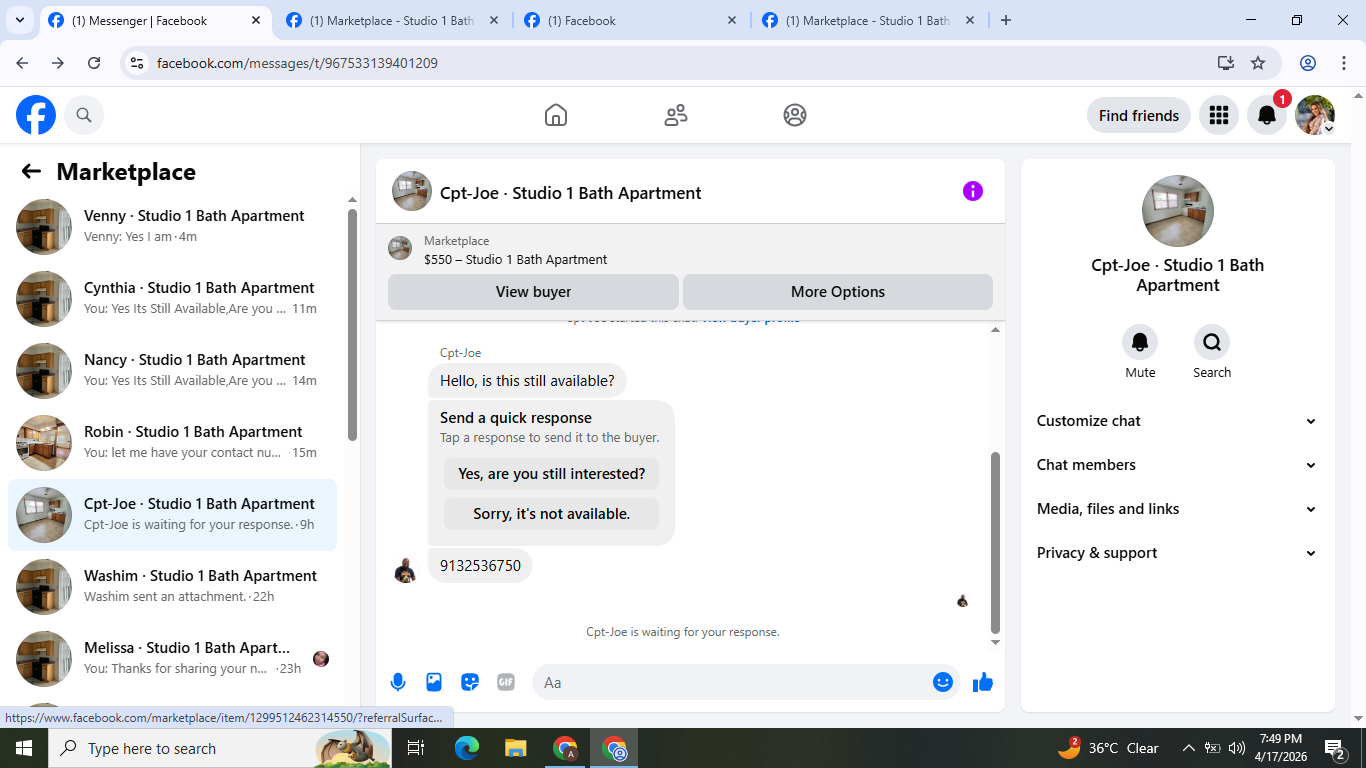Expand Customize chat section

(x=1177, y=421)
